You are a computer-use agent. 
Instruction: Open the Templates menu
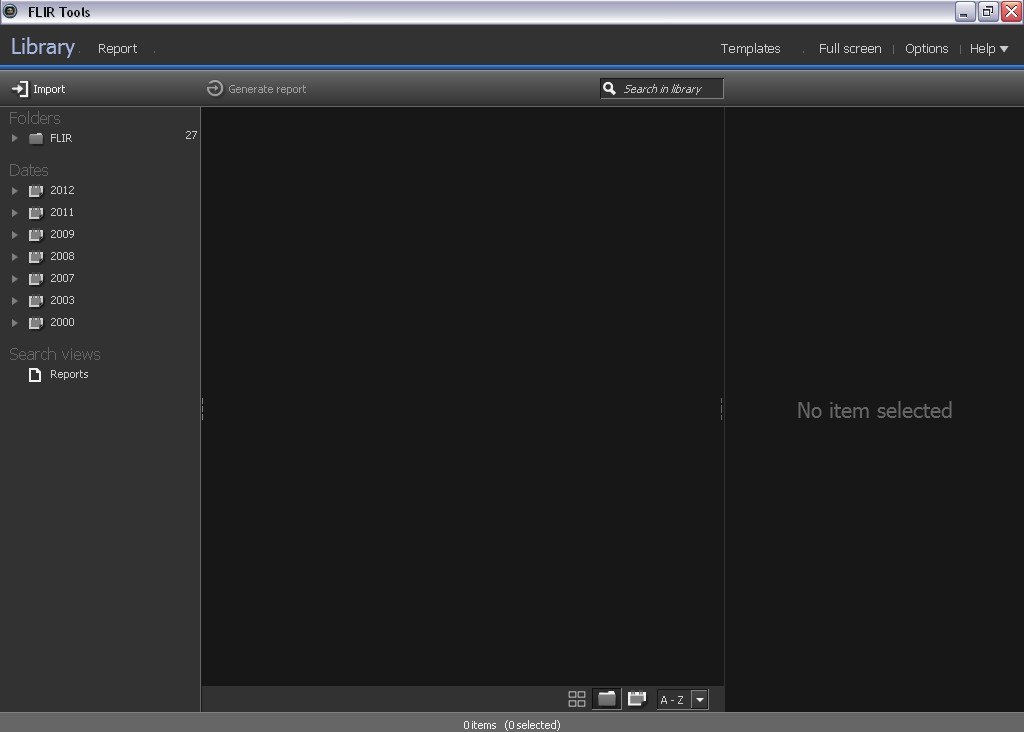coord(750,48)
